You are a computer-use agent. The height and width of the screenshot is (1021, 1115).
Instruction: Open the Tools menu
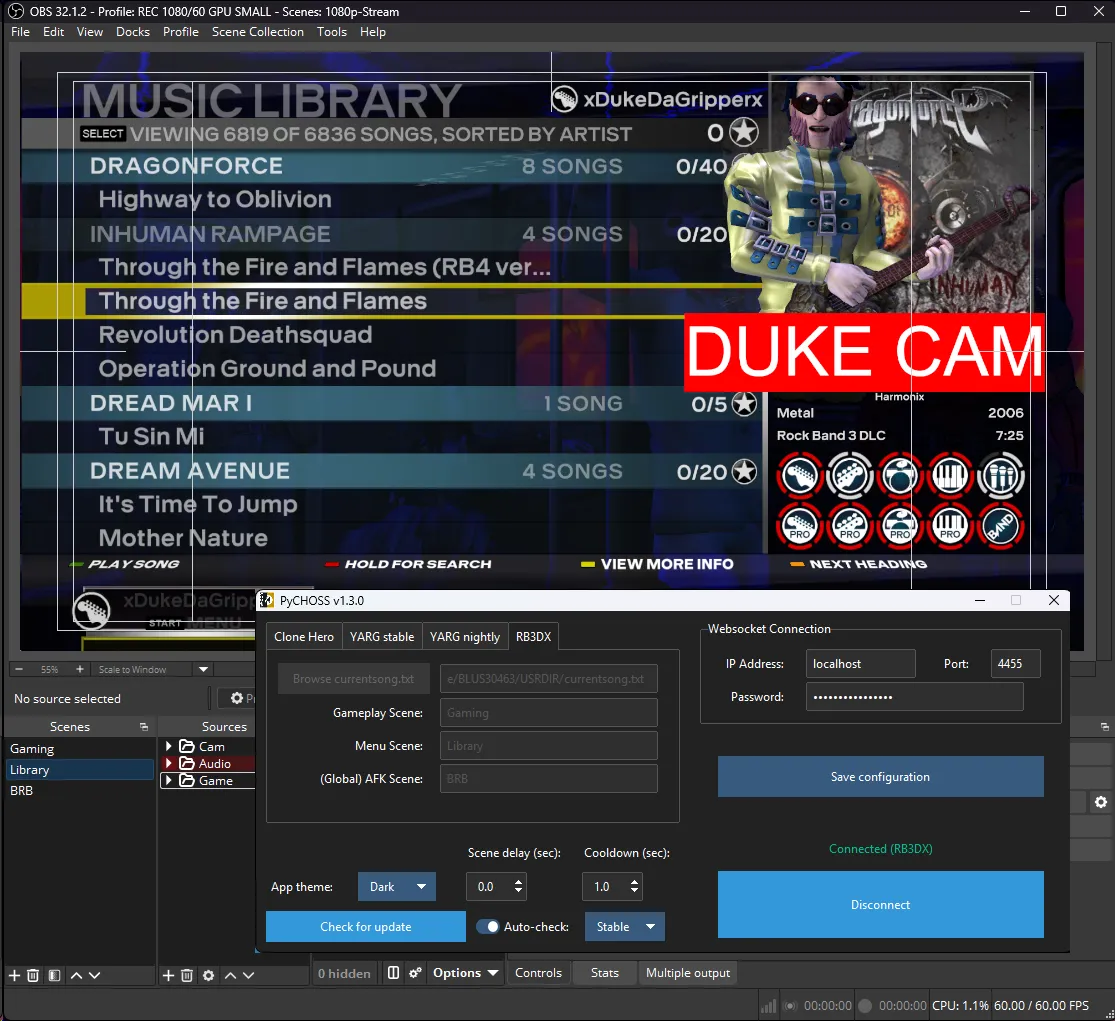coord(331,32)
